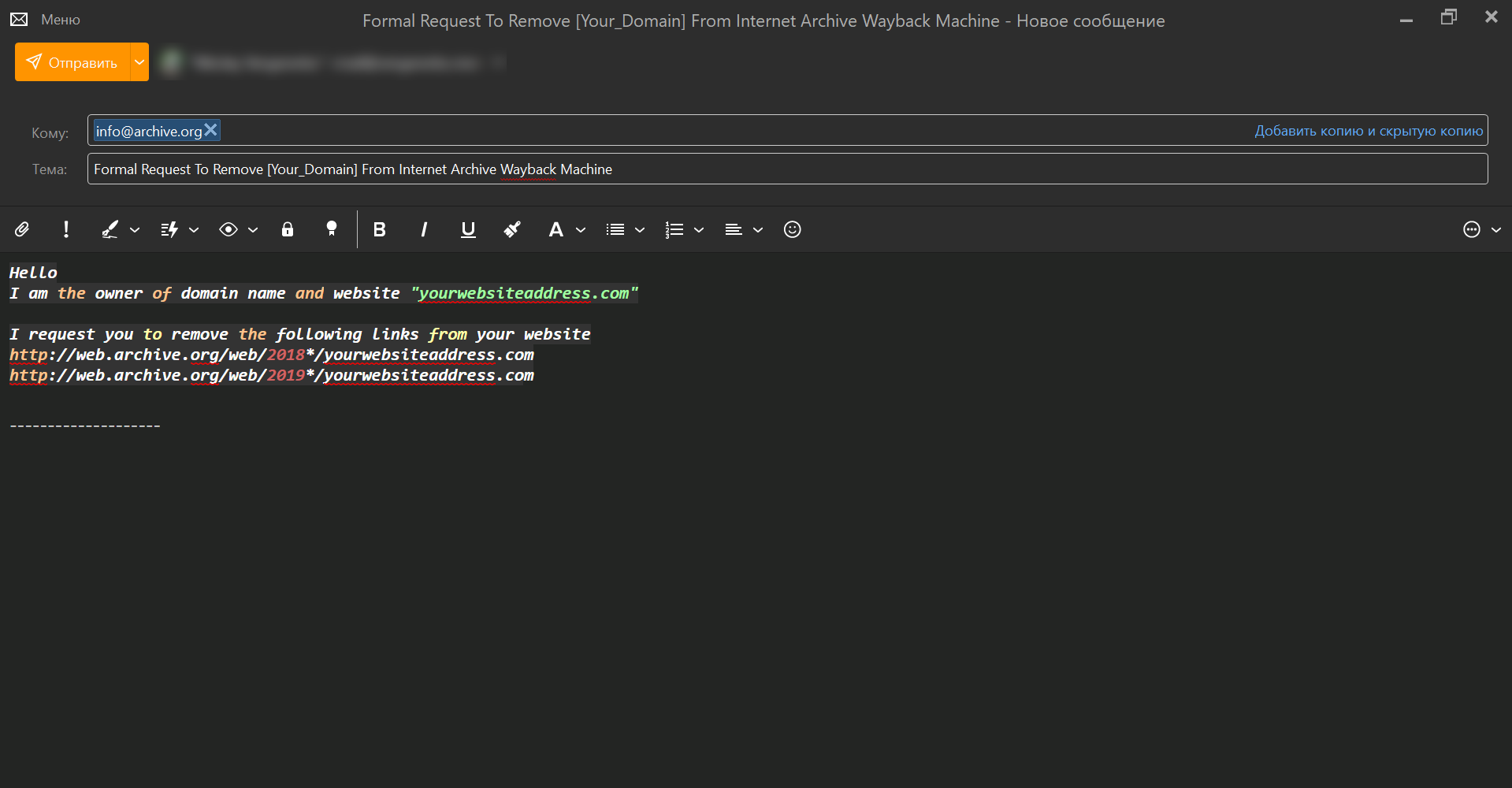
Task: Open the Меню menu
Action: [60, 20]
